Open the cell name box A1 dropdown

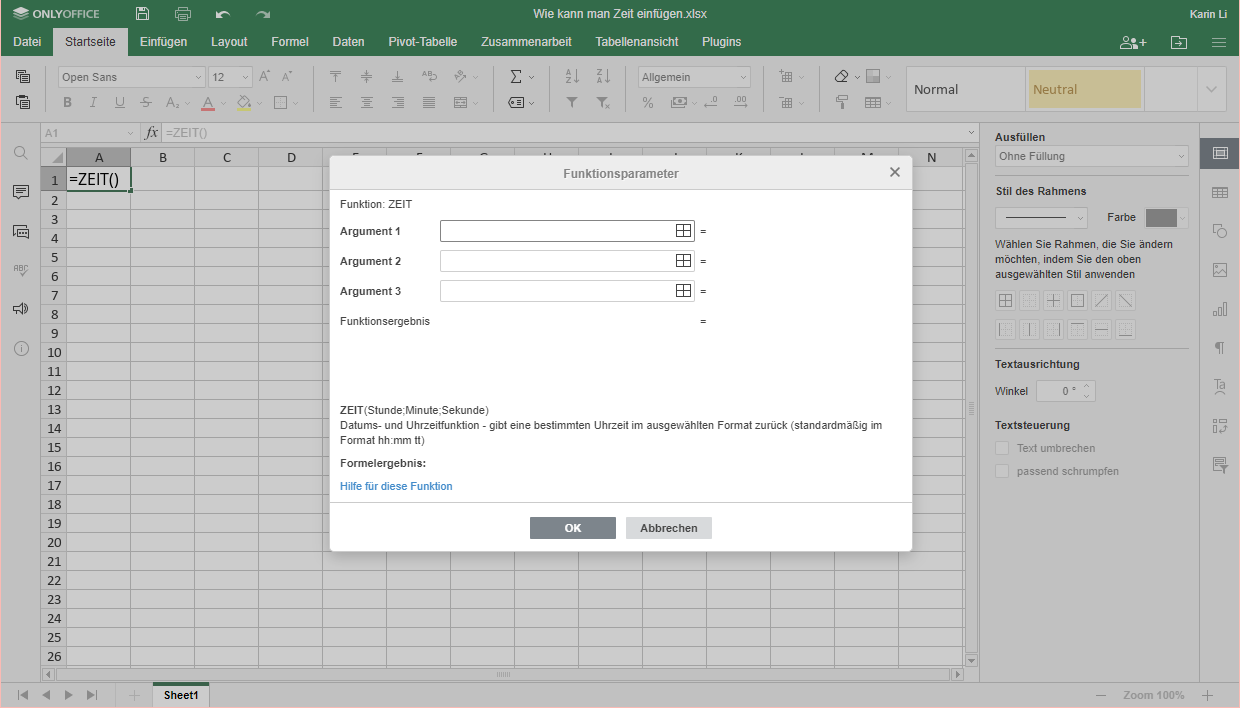click(131, 133)
